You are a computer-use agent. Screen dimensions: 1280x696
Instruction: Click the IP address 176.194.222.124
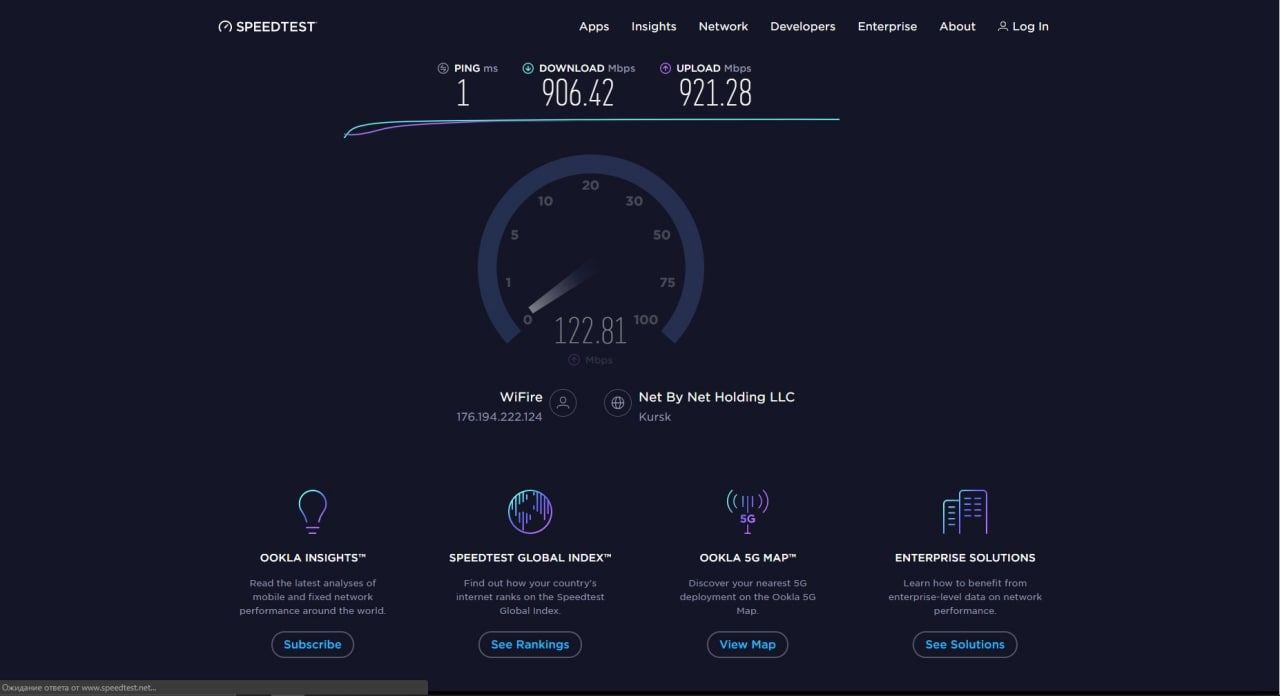click(499, 417)
